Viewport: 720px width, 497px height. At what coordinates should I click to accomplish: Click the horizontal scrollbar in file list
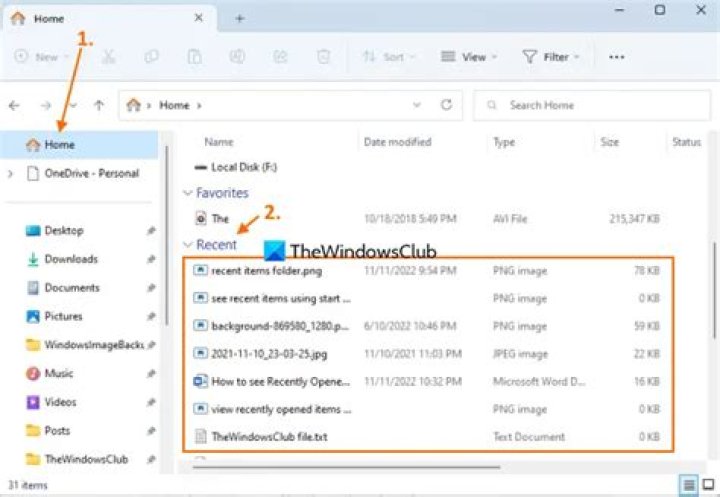point(346,467)
